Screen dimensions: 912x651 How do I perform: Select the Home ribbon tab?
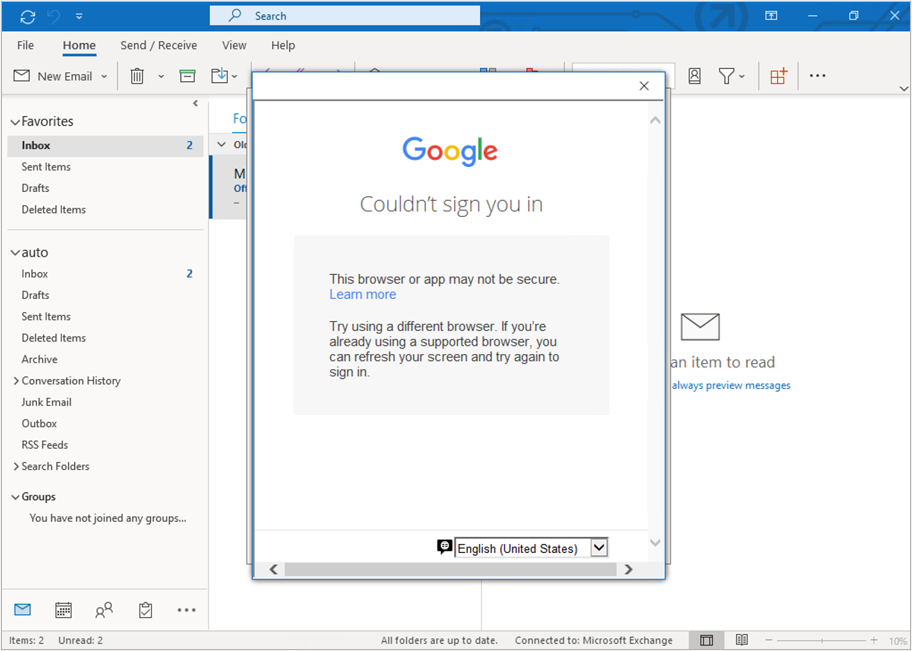[x=79, y=45]
